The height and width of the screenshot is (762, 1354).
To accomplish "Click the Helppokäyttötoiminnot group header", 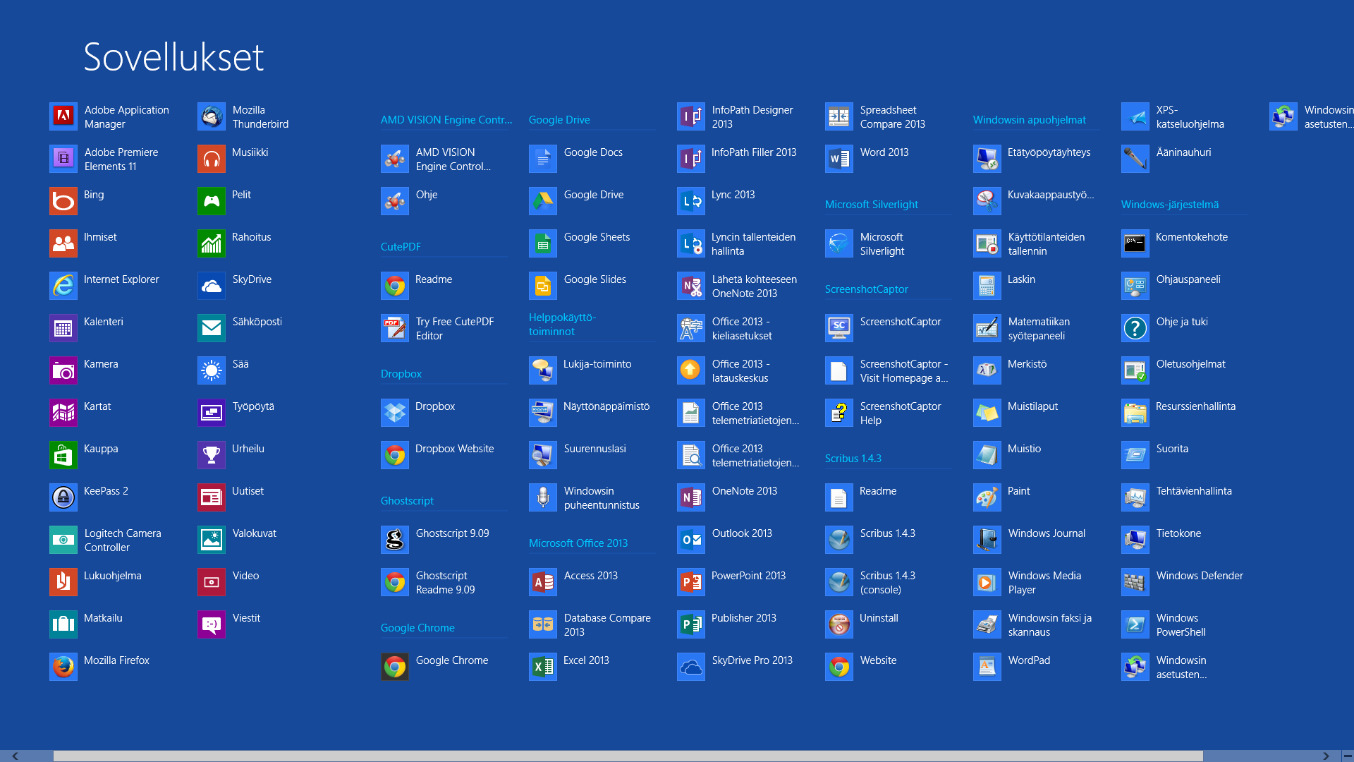I will click(562, 324).
